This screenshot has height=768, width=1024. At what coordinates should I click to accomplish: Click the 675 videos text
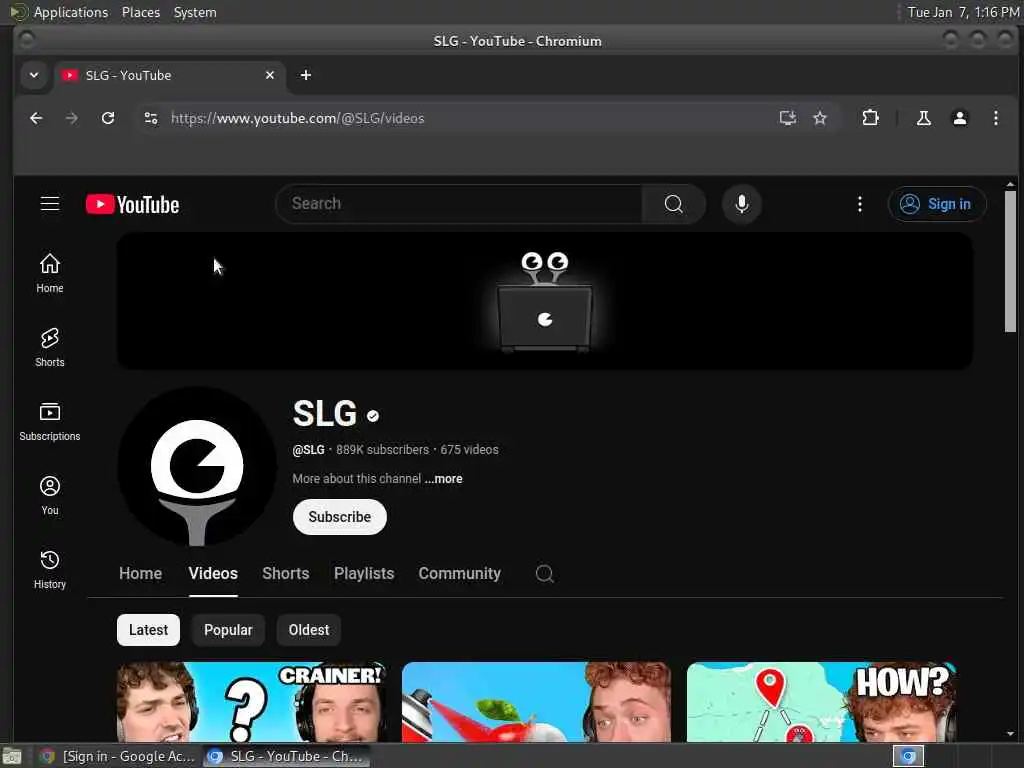(x=469, y=449)
